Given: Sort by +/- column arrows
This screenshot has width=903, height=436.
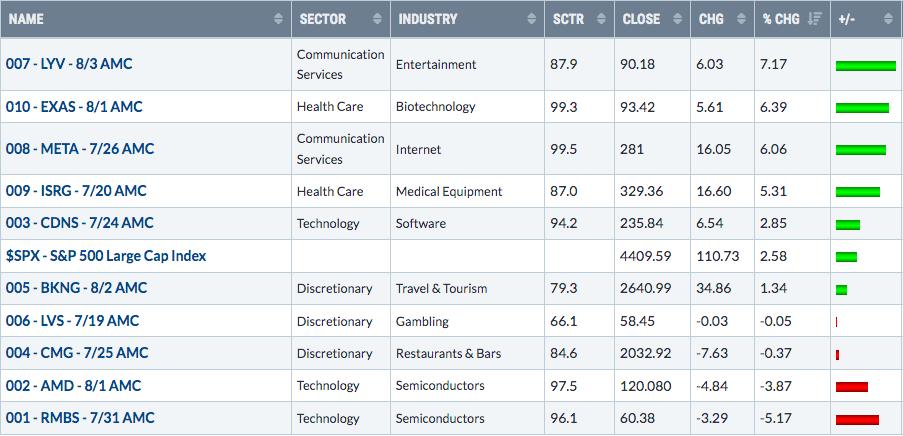Looking at the screenshot, I should (x=887, y=19).
